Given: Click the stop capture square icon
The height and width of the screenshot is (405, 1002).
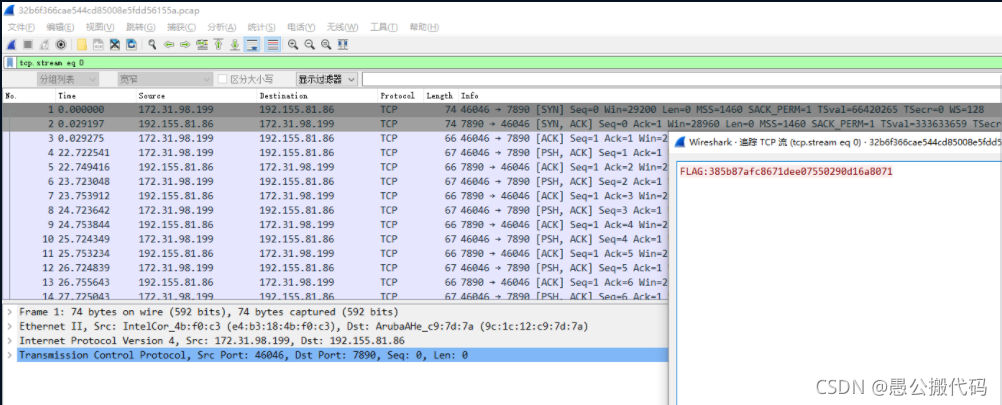Looking at the screenshot, I should [x=28, y=45].
